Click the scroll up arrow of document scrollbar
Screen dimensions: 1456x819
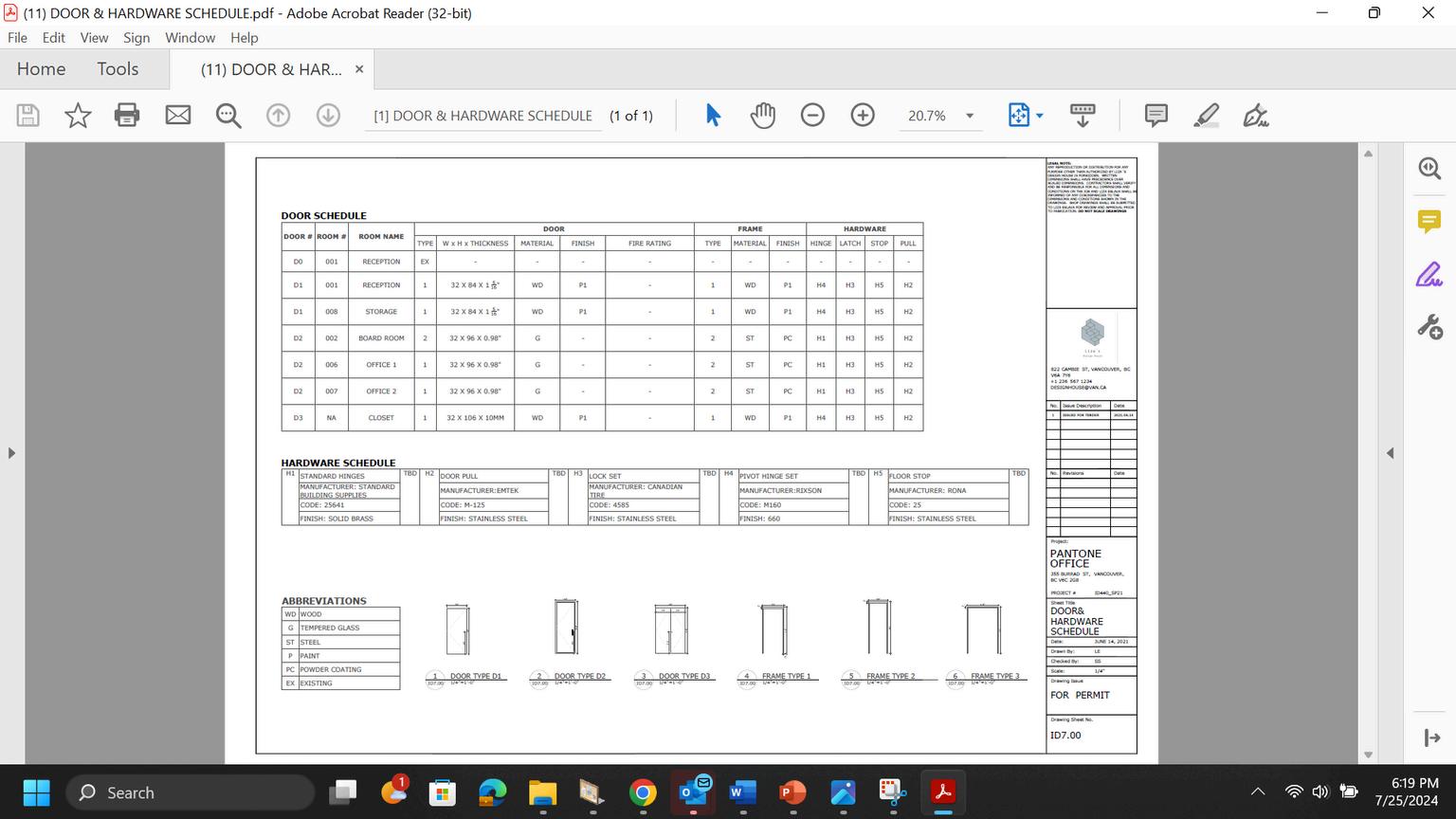click(1368, 154)
